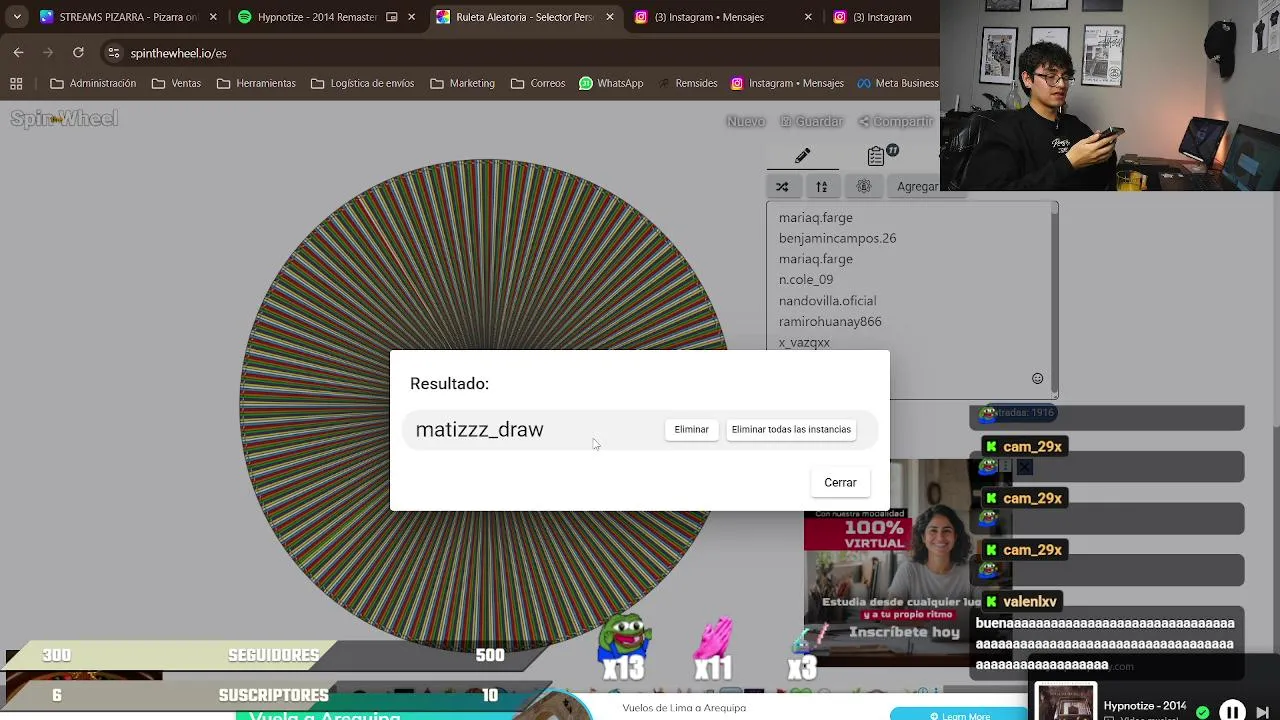Close the Hypnotize Spotify tab
The height and width of the screenshot is (720, 1280).
(411, 17)
